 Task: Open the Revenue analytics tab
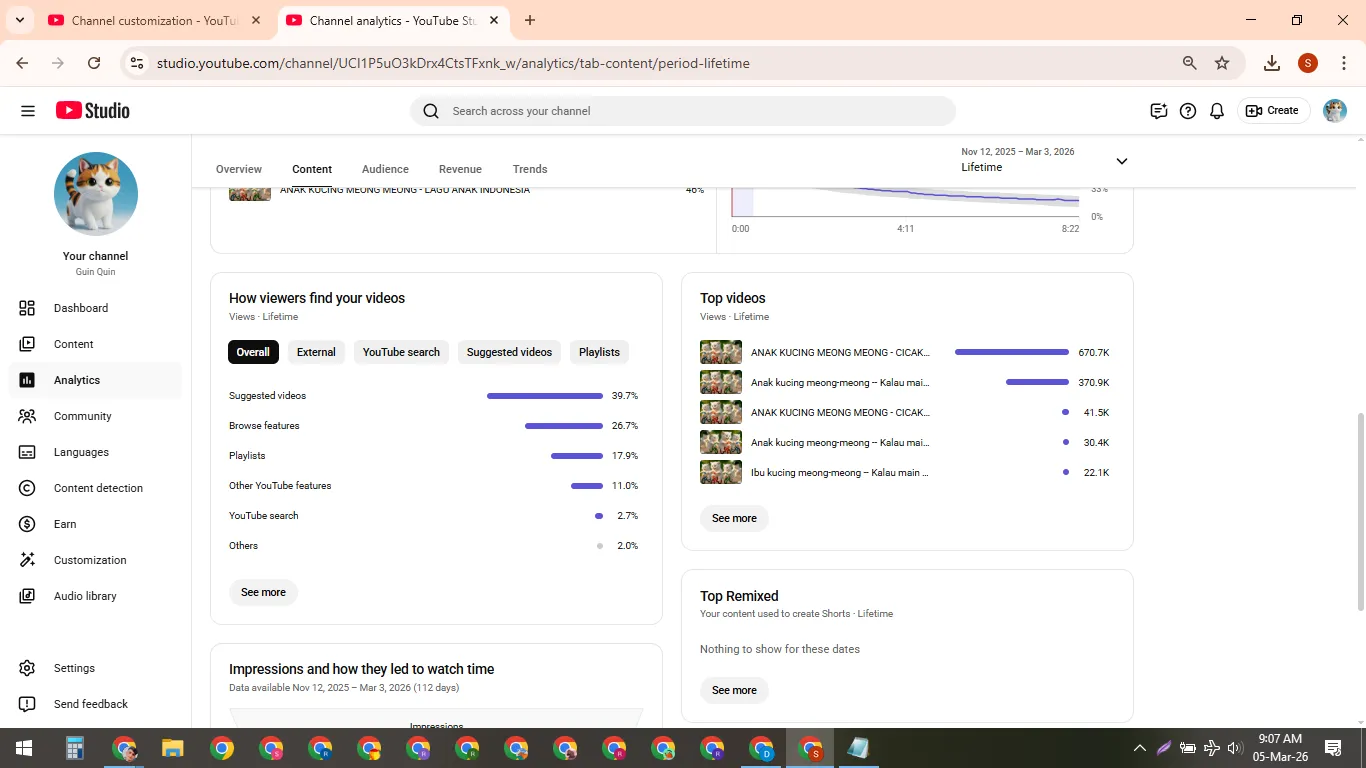pos(460,169)
